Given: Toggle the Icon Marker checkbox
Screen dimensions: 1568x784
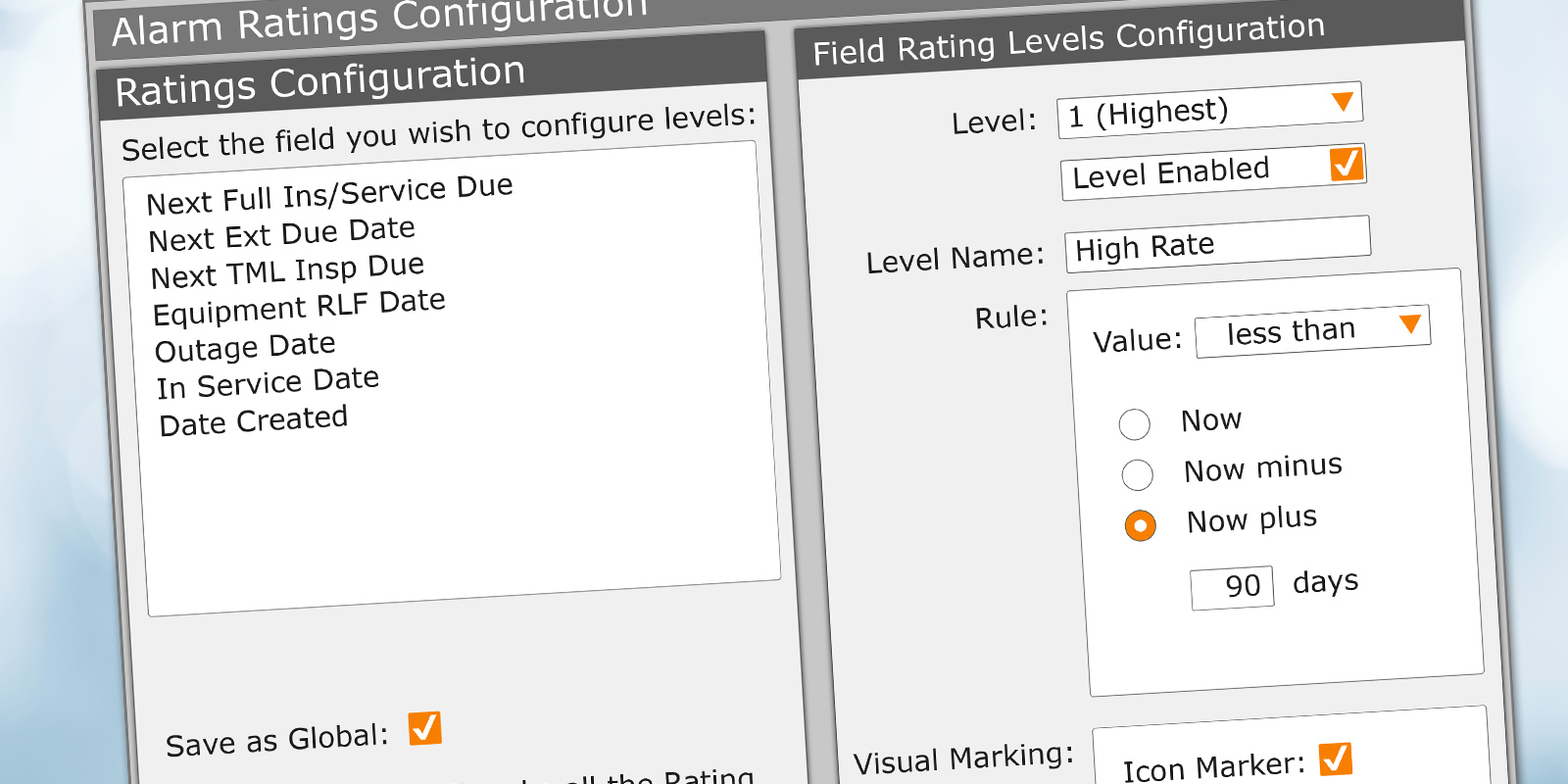Looking at the screenshot, I should point(1335,759).
